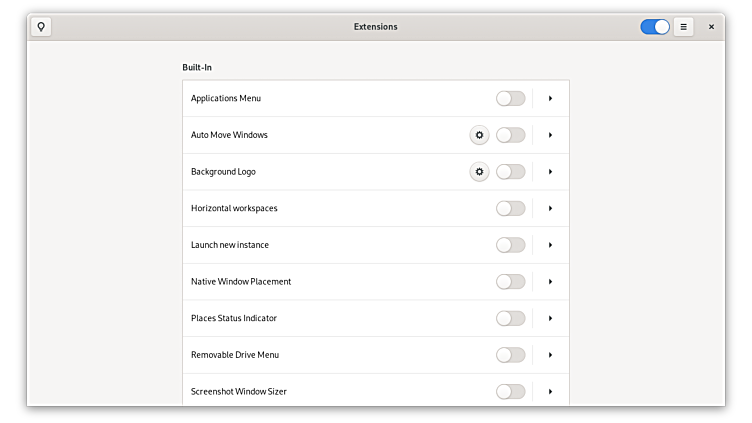
Task: Enable the Applications Menu extension
Action: 510,98
